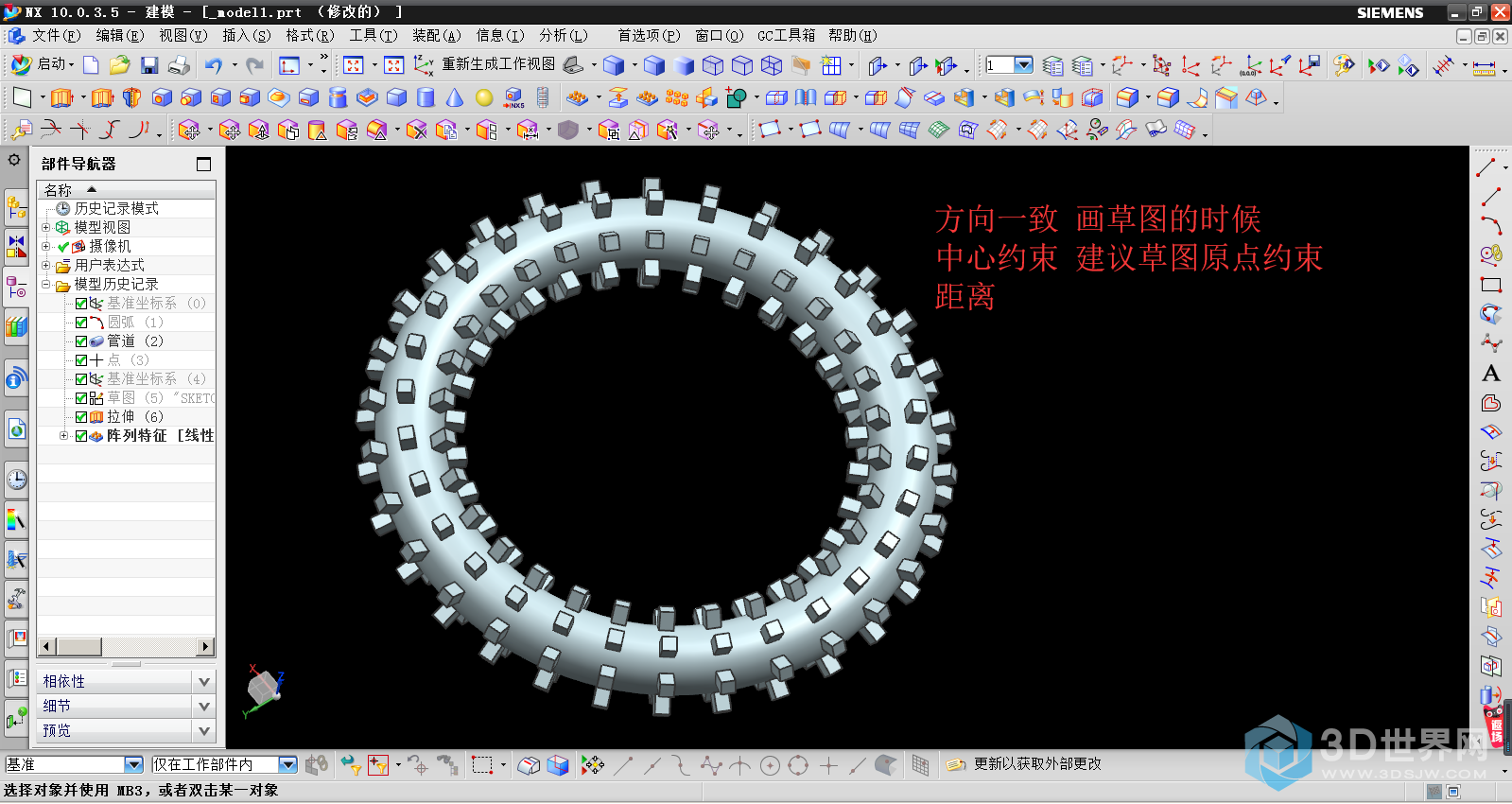Viewport: 1512px width, 804px height.
Task: Toggle the 管道 (2) feature checkbox
Action: 81,341
